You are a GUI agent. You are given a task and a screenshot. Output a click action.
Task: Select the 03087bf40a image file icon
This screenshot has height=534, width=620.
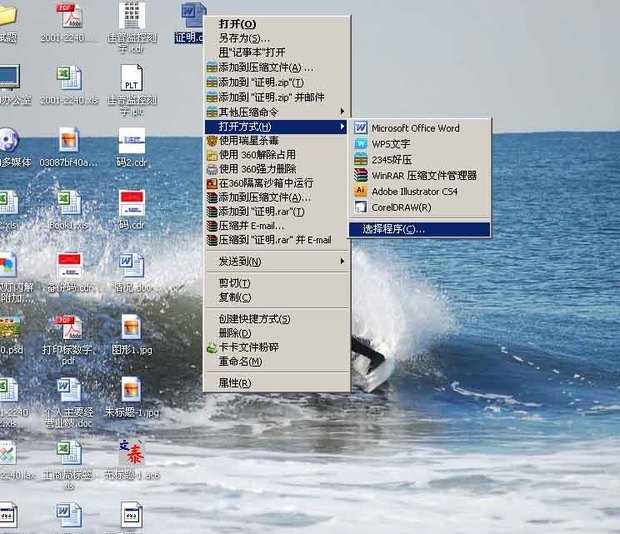click(69, 140)
